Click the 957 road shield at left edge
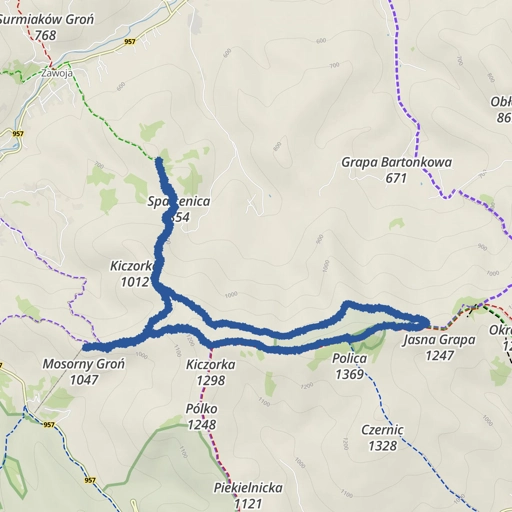This screenshot has width=512, height=512. pos(18,134)
